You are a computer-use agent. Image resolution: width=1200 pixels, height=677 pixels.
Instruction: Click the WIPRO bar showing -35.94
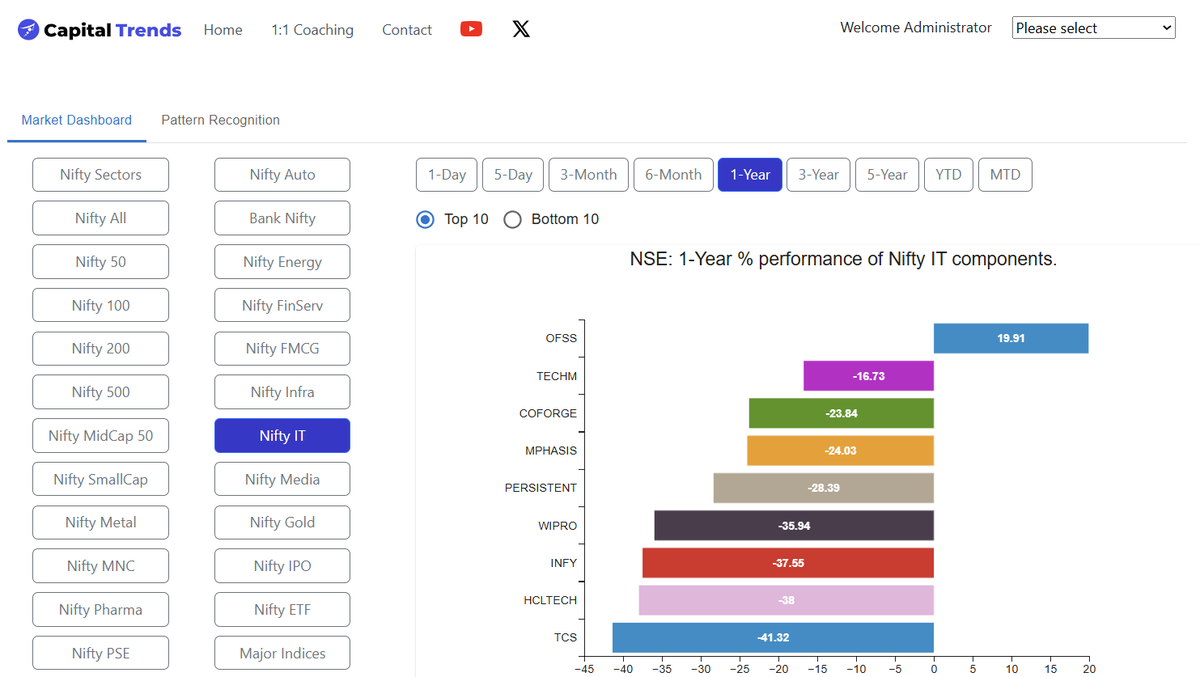(794, 526)
